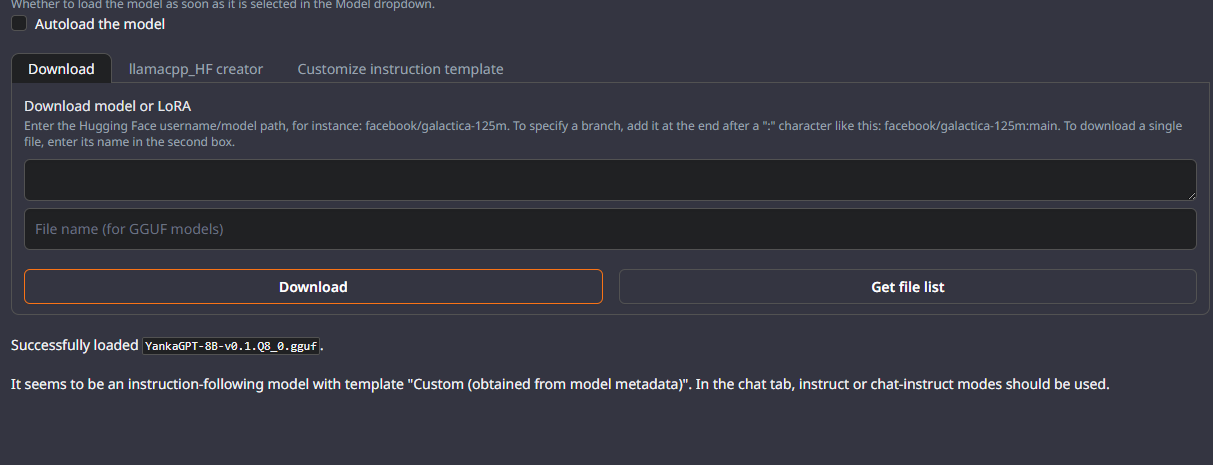Click the File name (for GGUF models) field
Screen dimensions: 1213x465
click(610, 229)
